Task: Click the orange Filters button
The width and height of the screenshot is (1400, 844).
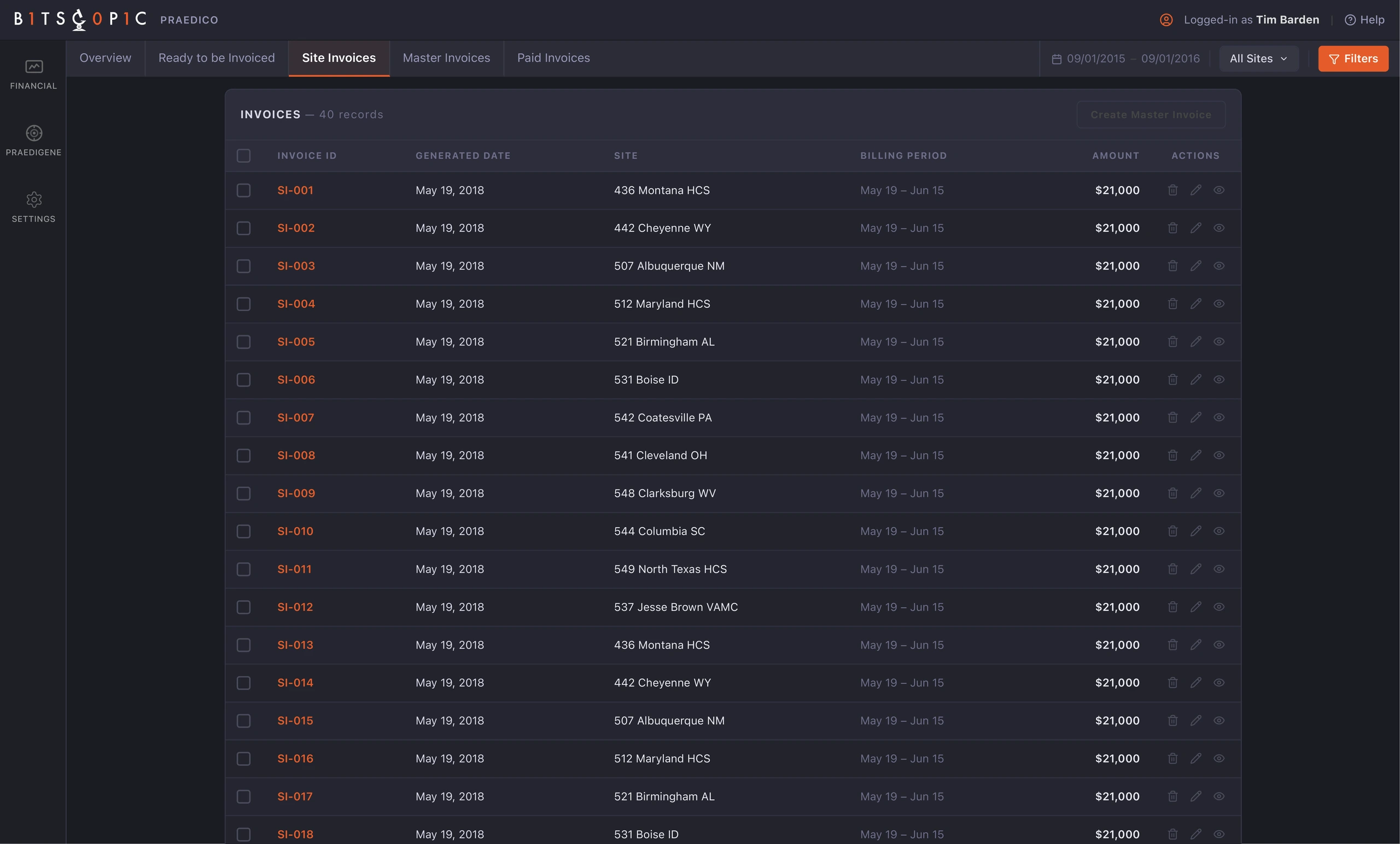Action: point(1353,59)
